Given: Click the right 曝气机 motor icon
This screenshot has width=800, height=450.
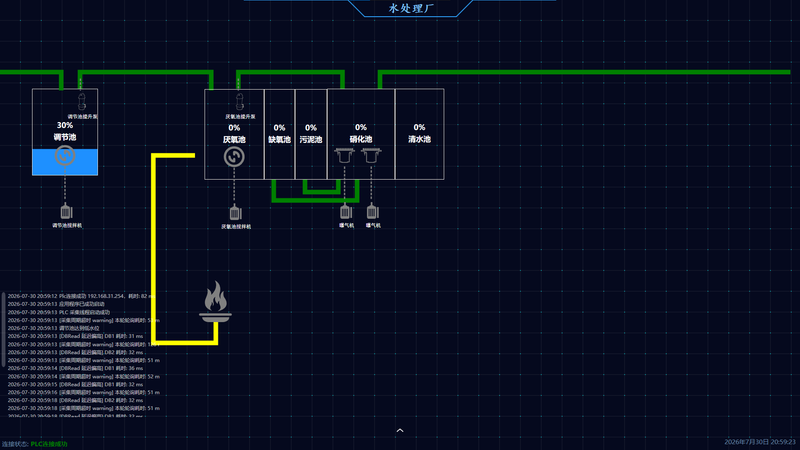Looking at the screenshot, I should coord(372,211).
